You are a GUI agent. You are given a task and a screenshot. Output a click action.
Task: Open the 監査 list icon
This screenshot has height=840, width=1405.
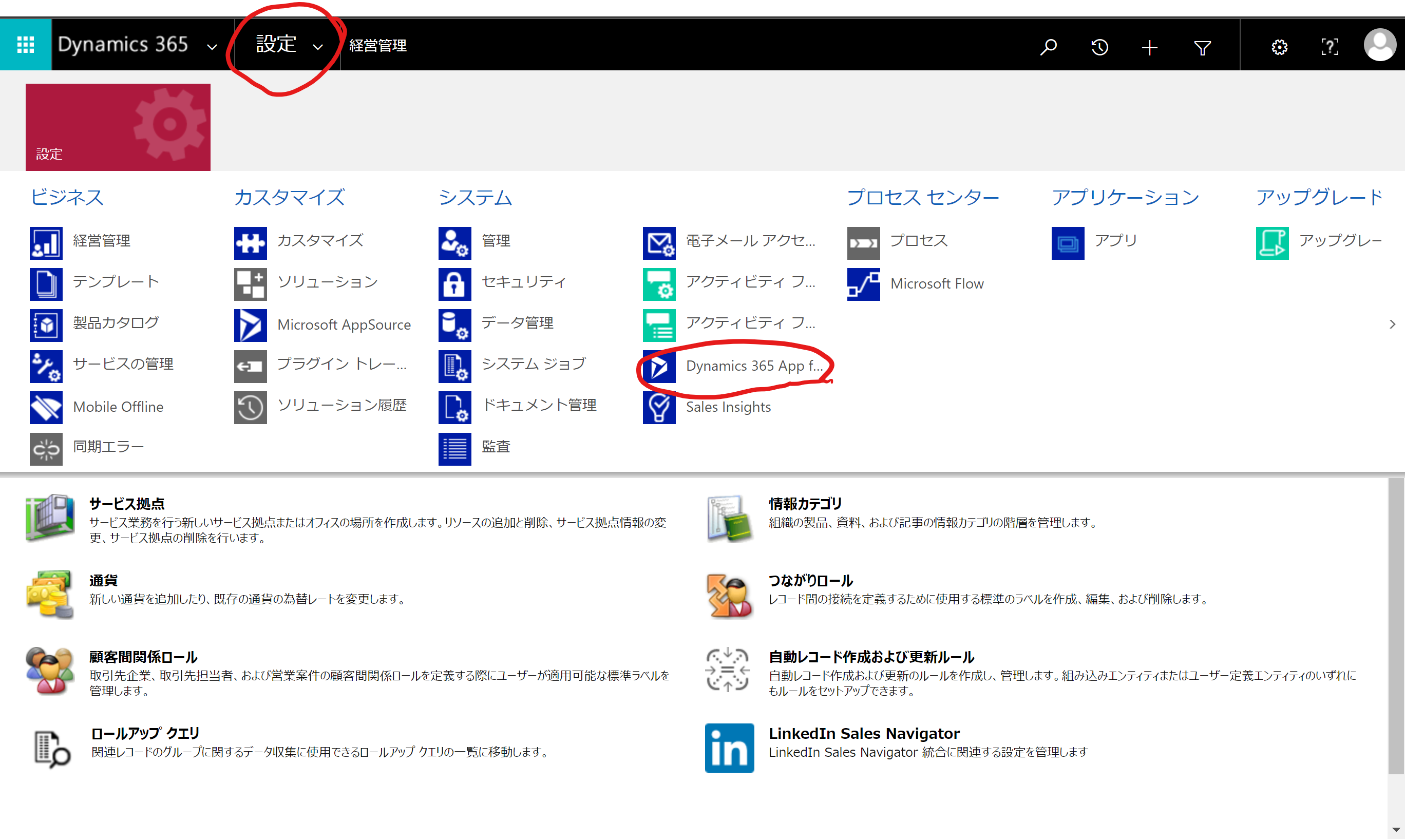point(454,448)
